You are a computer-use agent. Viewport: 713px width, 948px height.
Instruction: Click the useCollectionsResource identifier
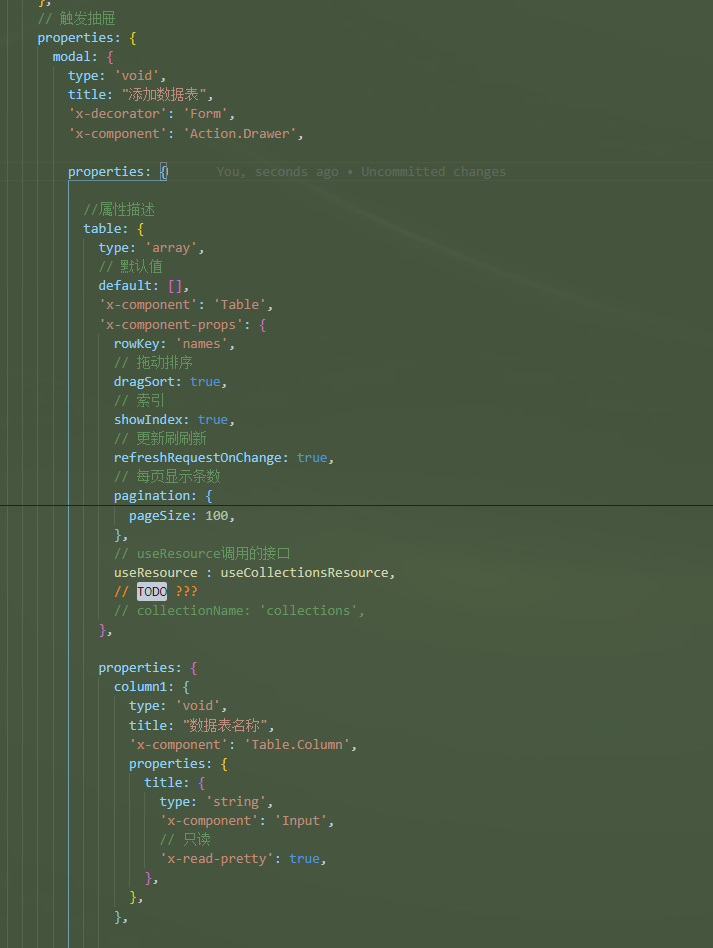point(304,573)
